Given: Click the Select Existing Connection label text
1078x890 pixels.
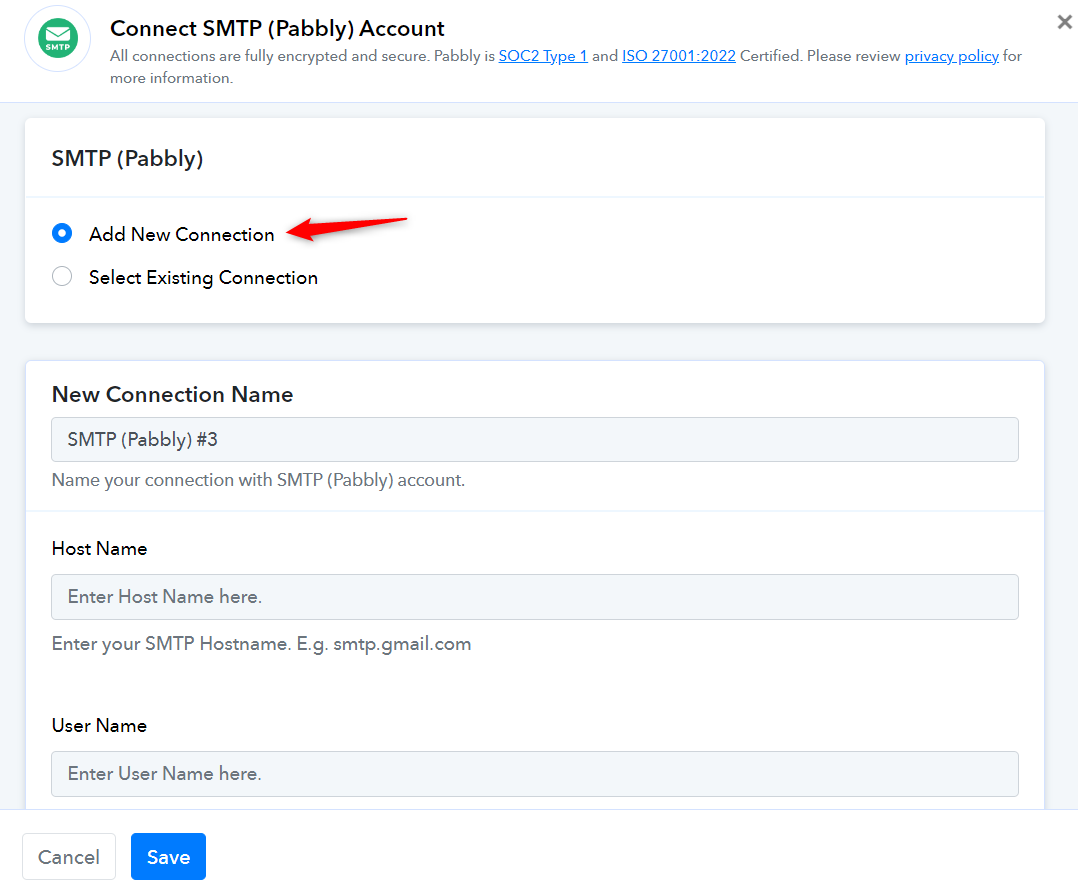Looking at the screenshot, I should (204, 278).
